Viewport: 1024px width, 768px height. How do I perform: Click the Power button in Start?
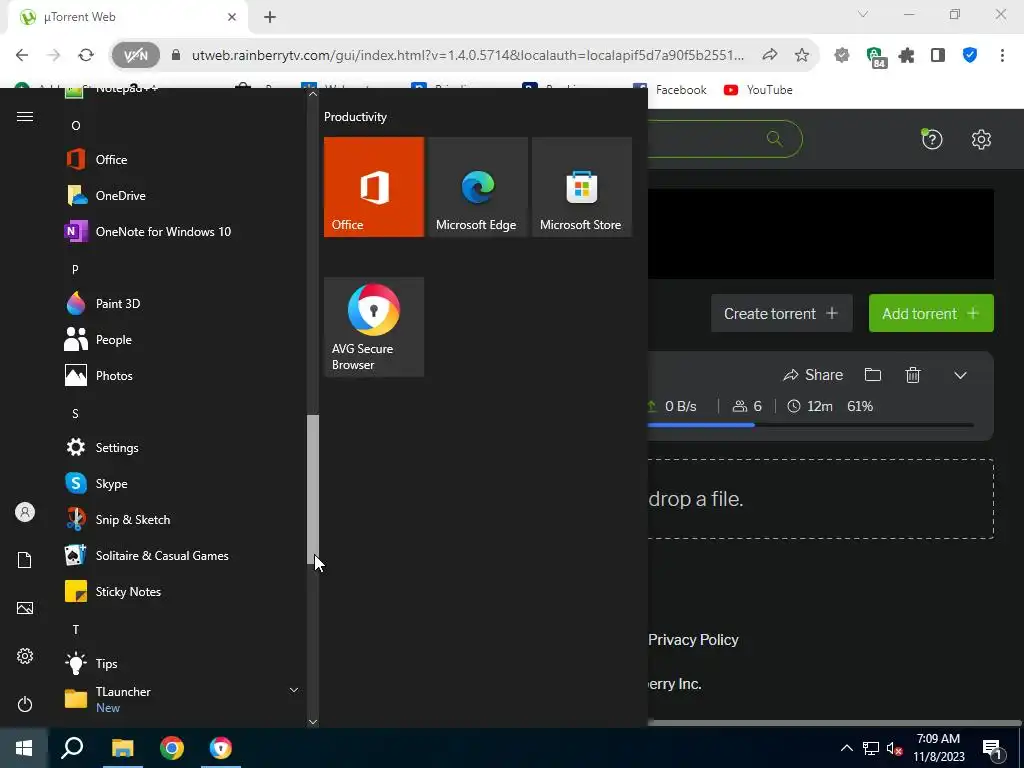coord(25,704)
